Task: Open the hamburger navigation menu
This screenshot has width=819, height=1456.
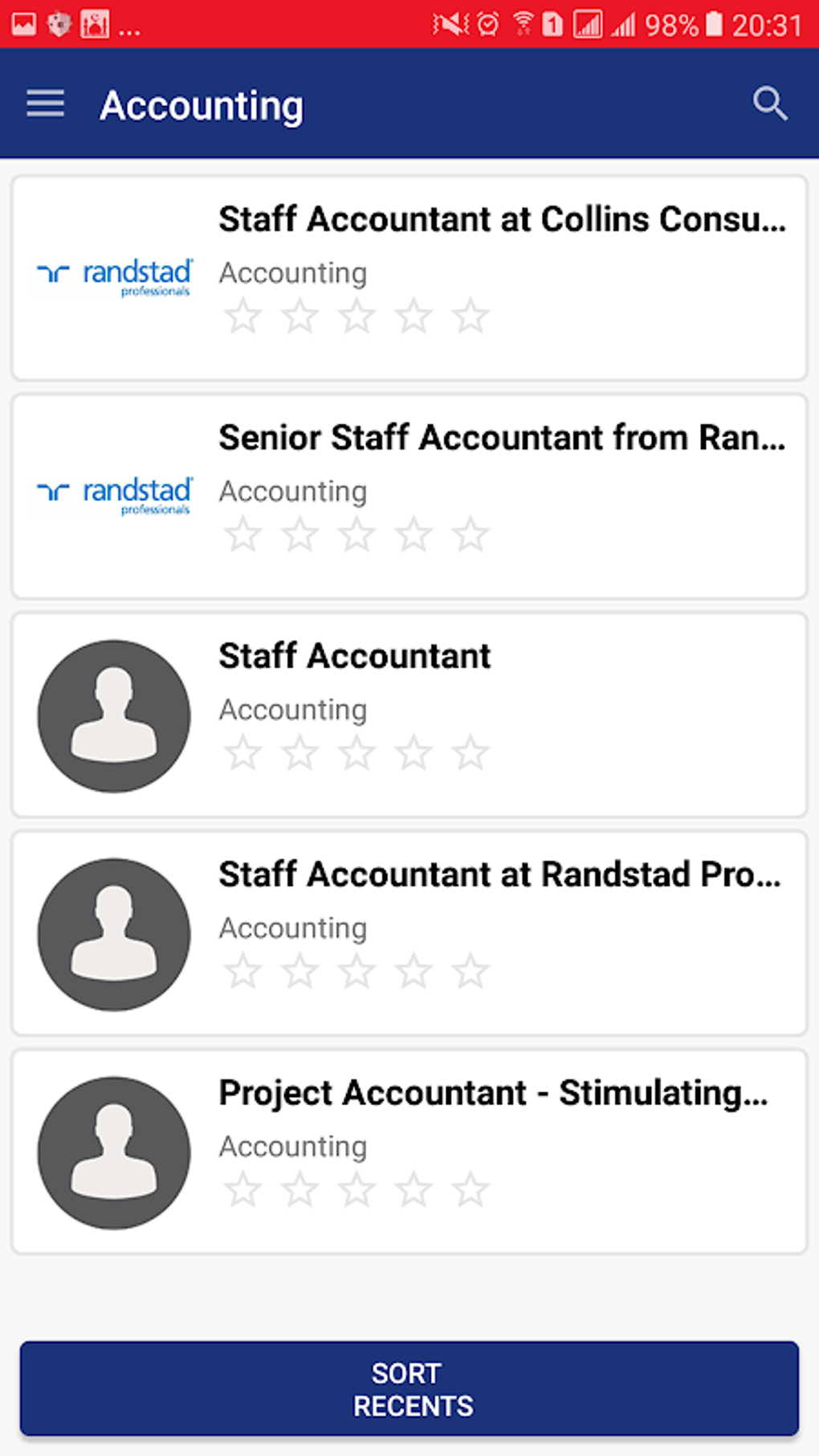Action: coord(45,104)
